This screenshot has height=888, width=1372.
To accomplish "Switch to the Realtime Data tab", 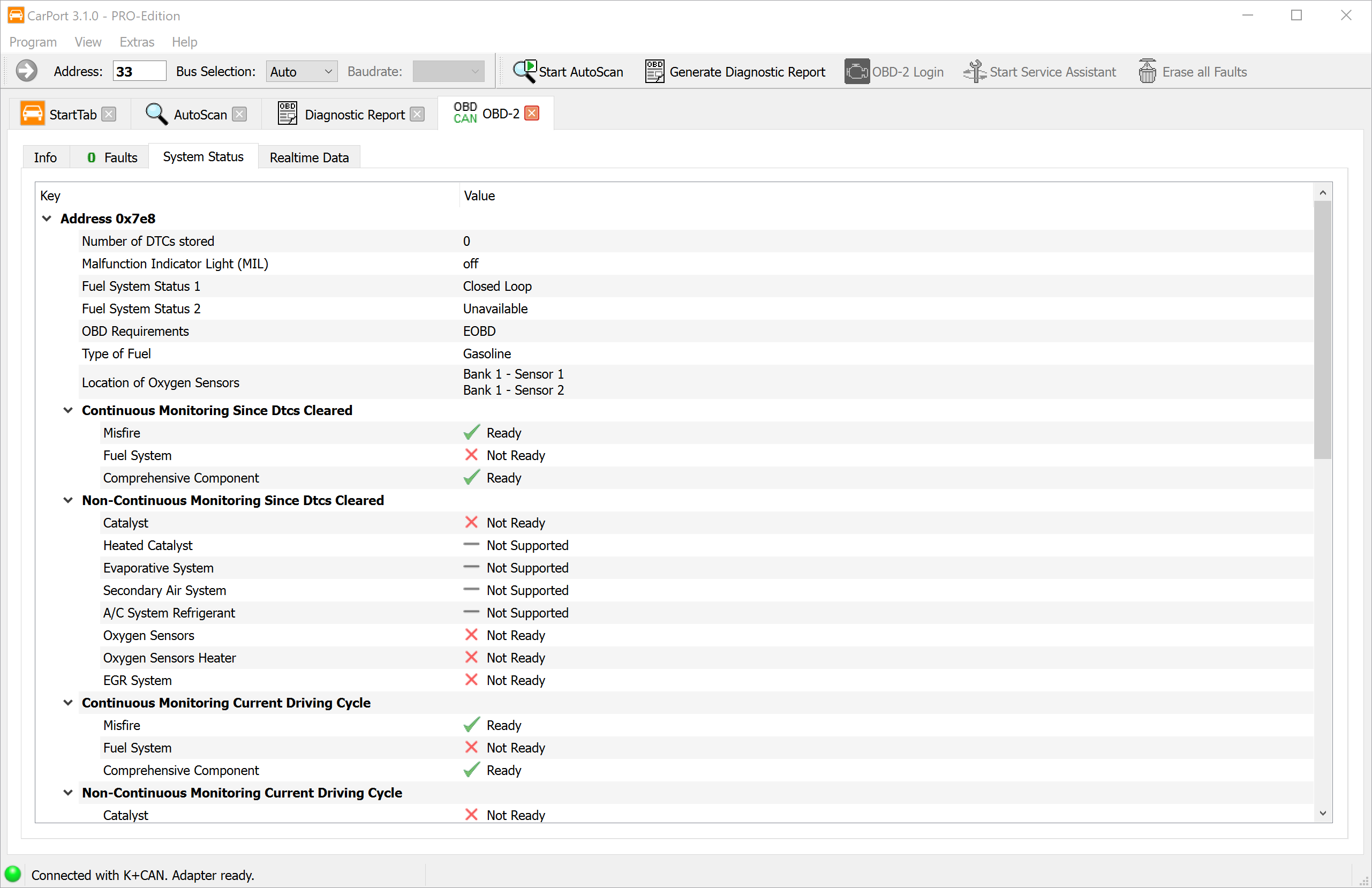I will pyautogui.click(x=309, y=157).
